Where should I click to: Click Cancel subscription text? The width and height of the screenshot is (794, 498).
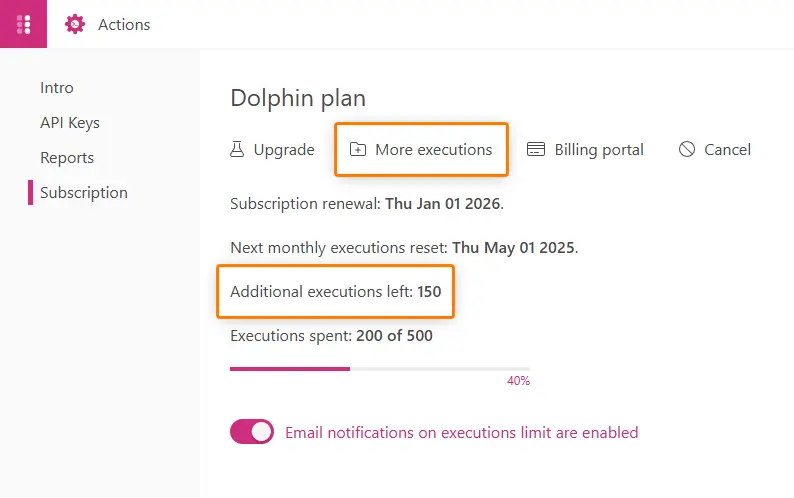pos(728,149)
